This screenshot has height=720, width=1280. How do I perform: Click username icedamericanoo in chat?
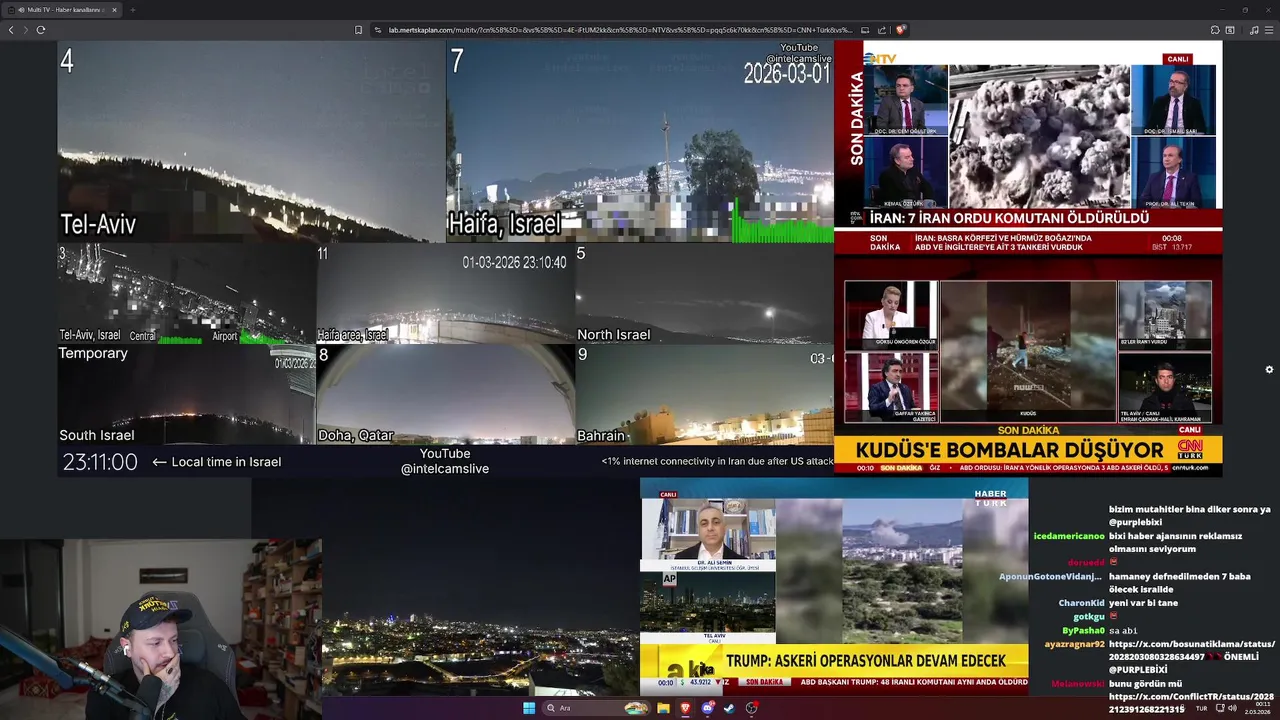[x=1069, y=536]
